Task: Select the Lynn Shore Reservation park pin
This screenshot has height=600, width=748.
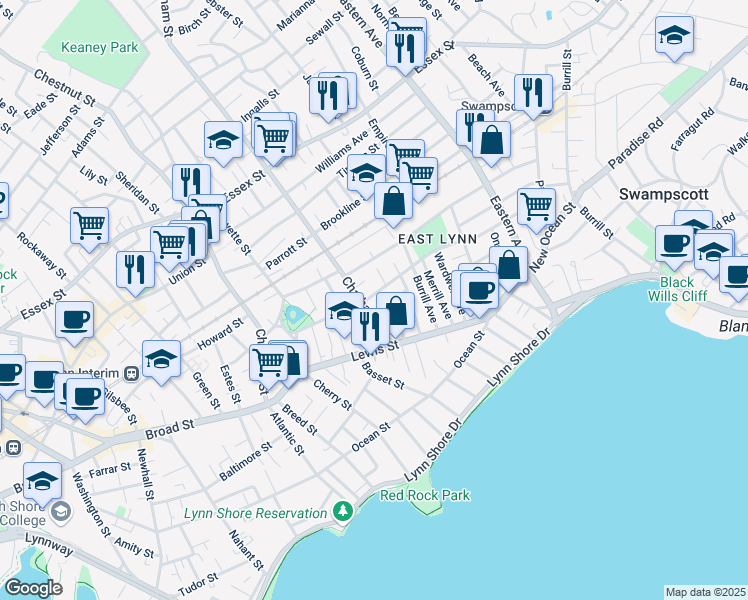Action: [x=342, y=512]
